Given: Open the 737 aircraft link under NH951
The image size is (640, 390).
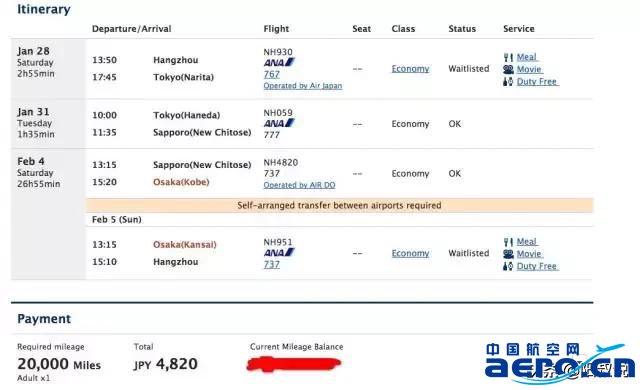Looking at the screenshot, I should tap(271, 264).
